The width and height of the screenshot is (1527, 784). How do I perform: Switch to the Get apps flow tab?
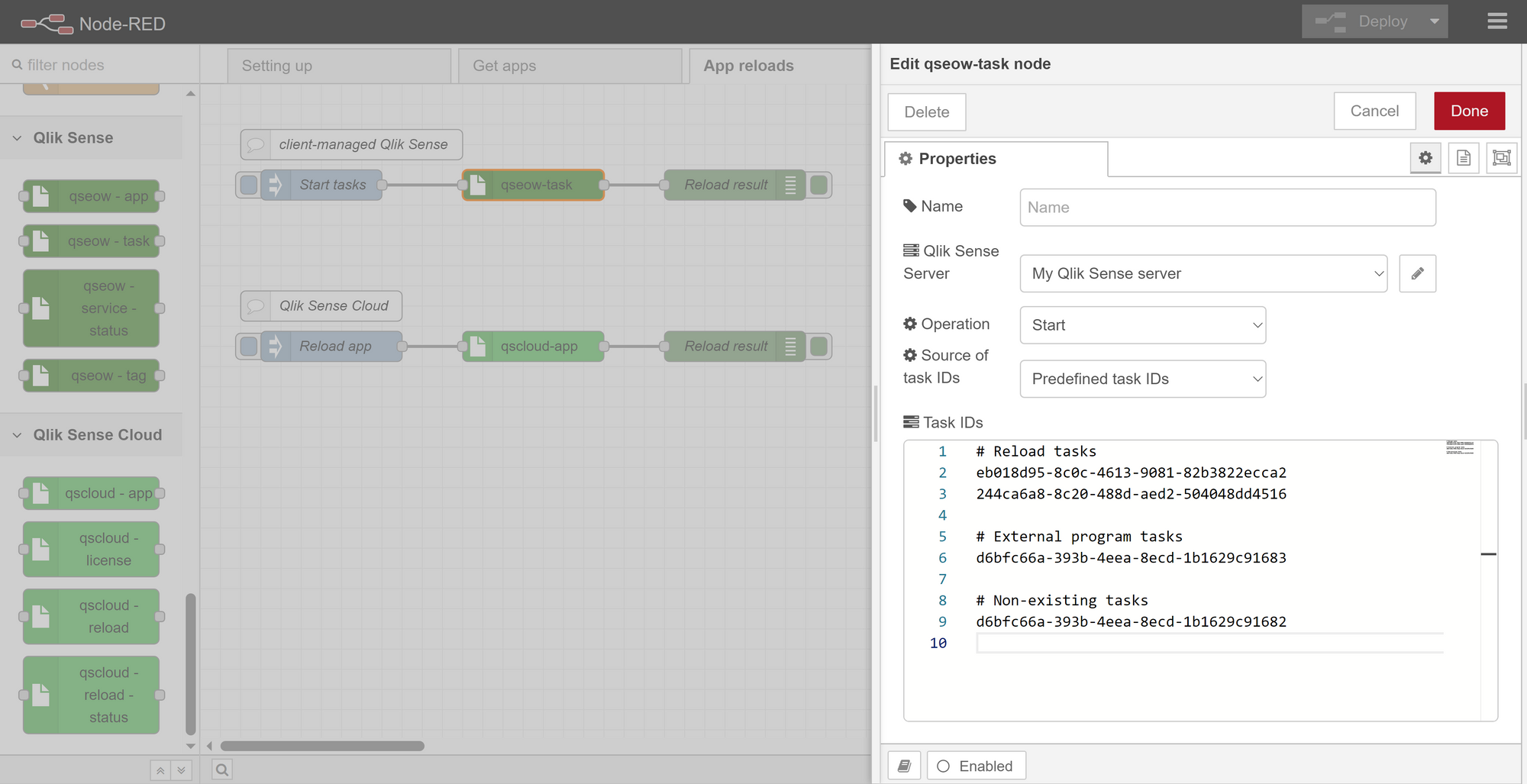tap(570, 66)
